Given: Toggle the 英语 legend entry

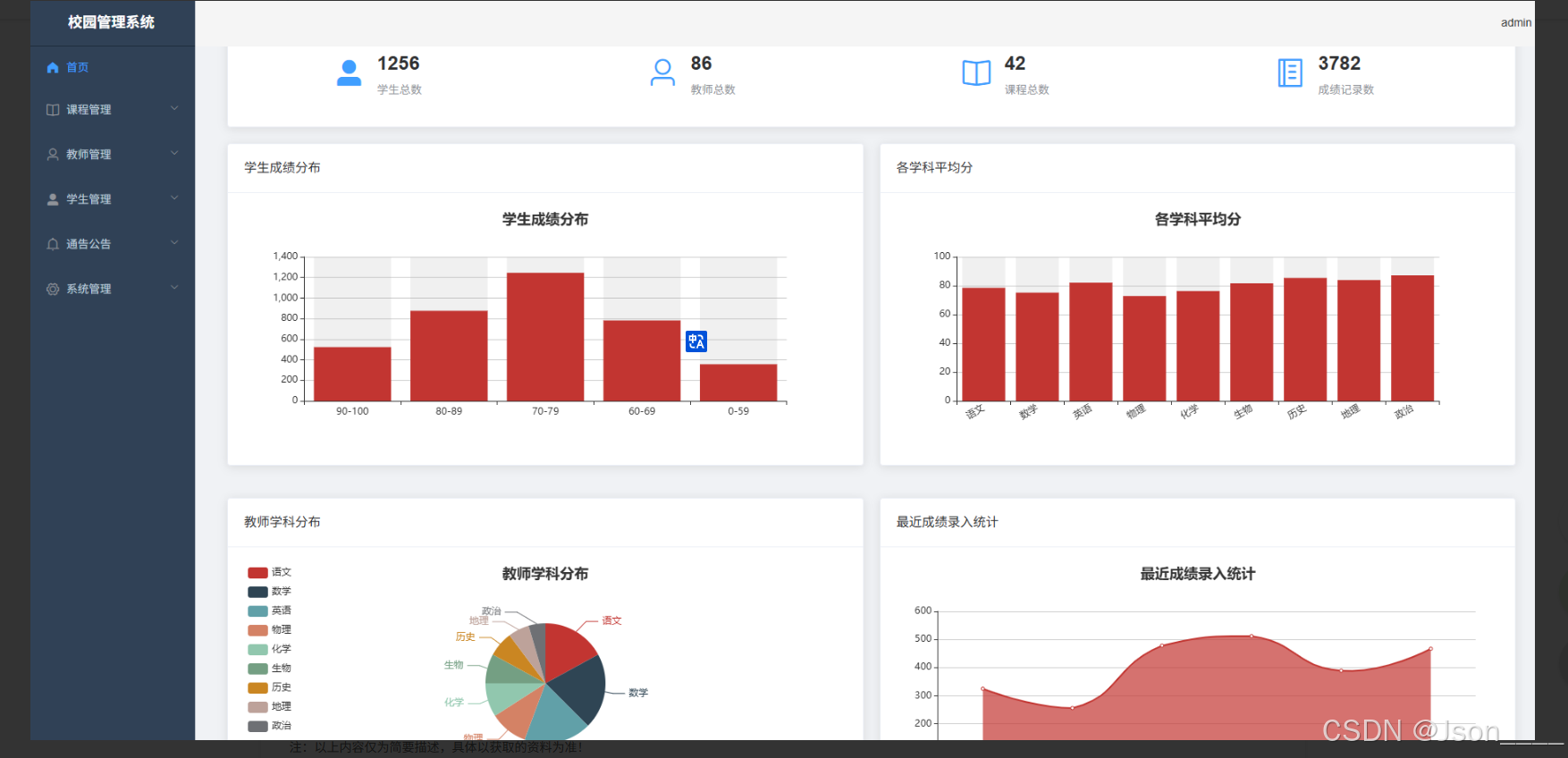Looking at the screenshot, I should [x=269, y=611].
